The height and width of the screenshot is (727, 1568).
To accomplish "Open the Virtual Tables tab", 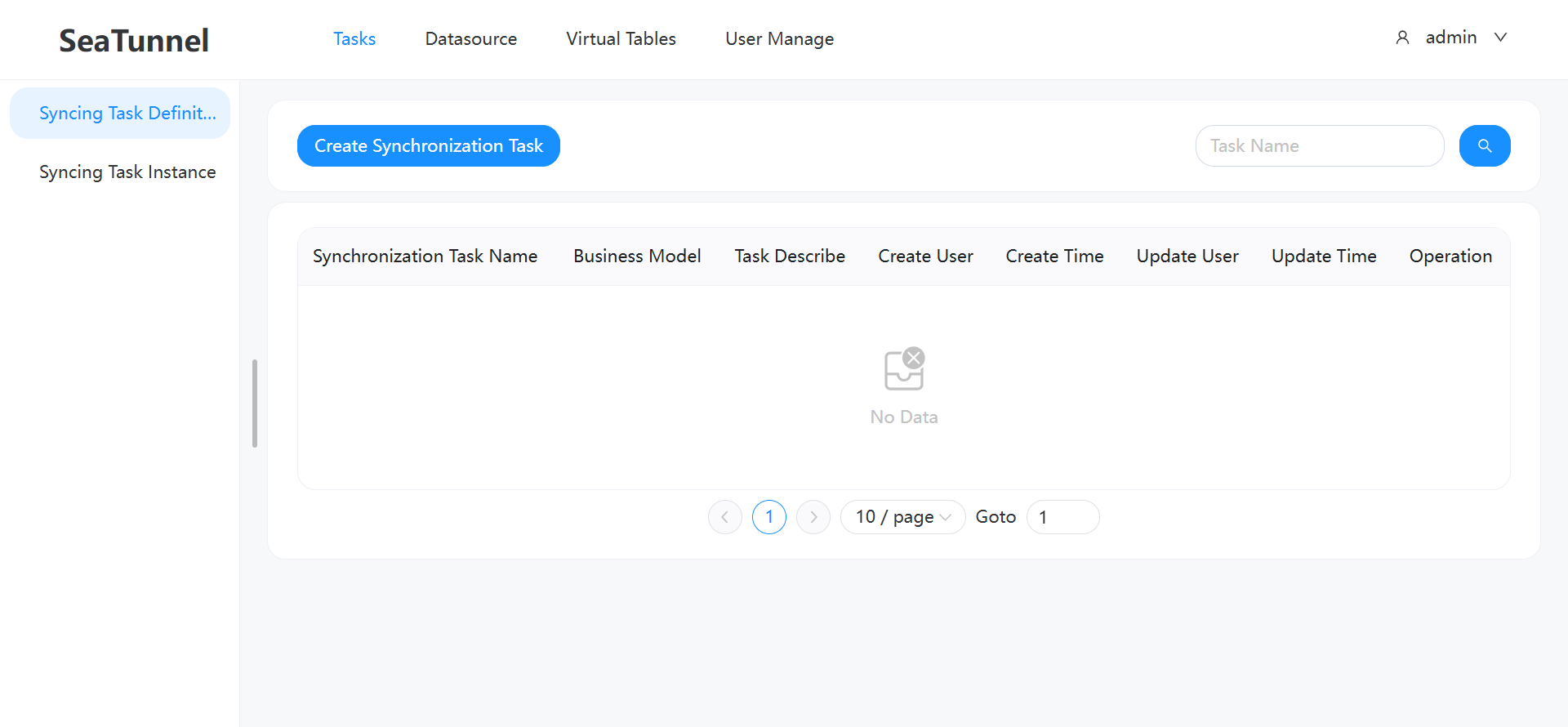I will 621,39.
